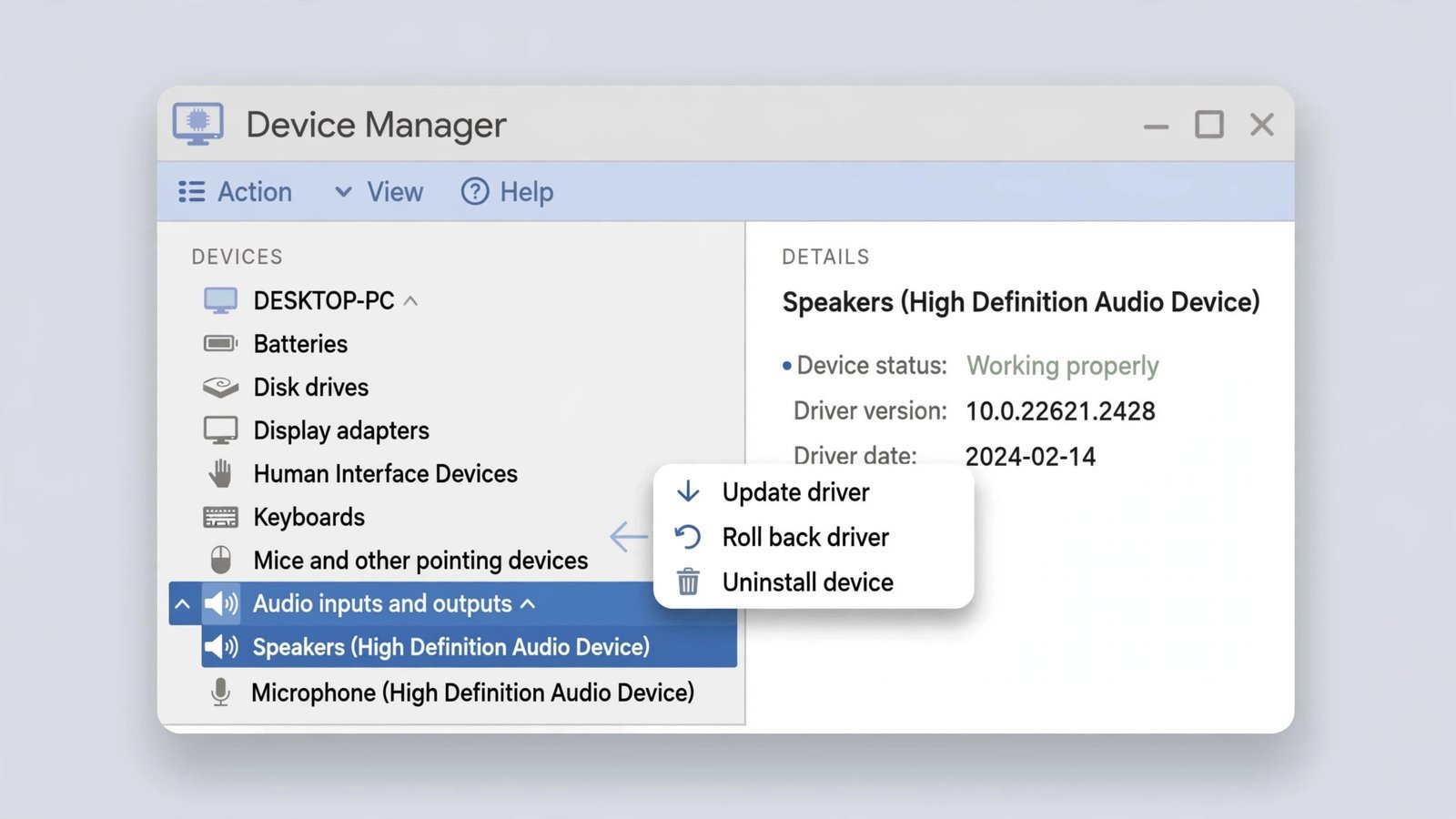This screenshot has height=819, width=1456.
Task: Select Mice and other pointing devices
Action: coord(420,561)
